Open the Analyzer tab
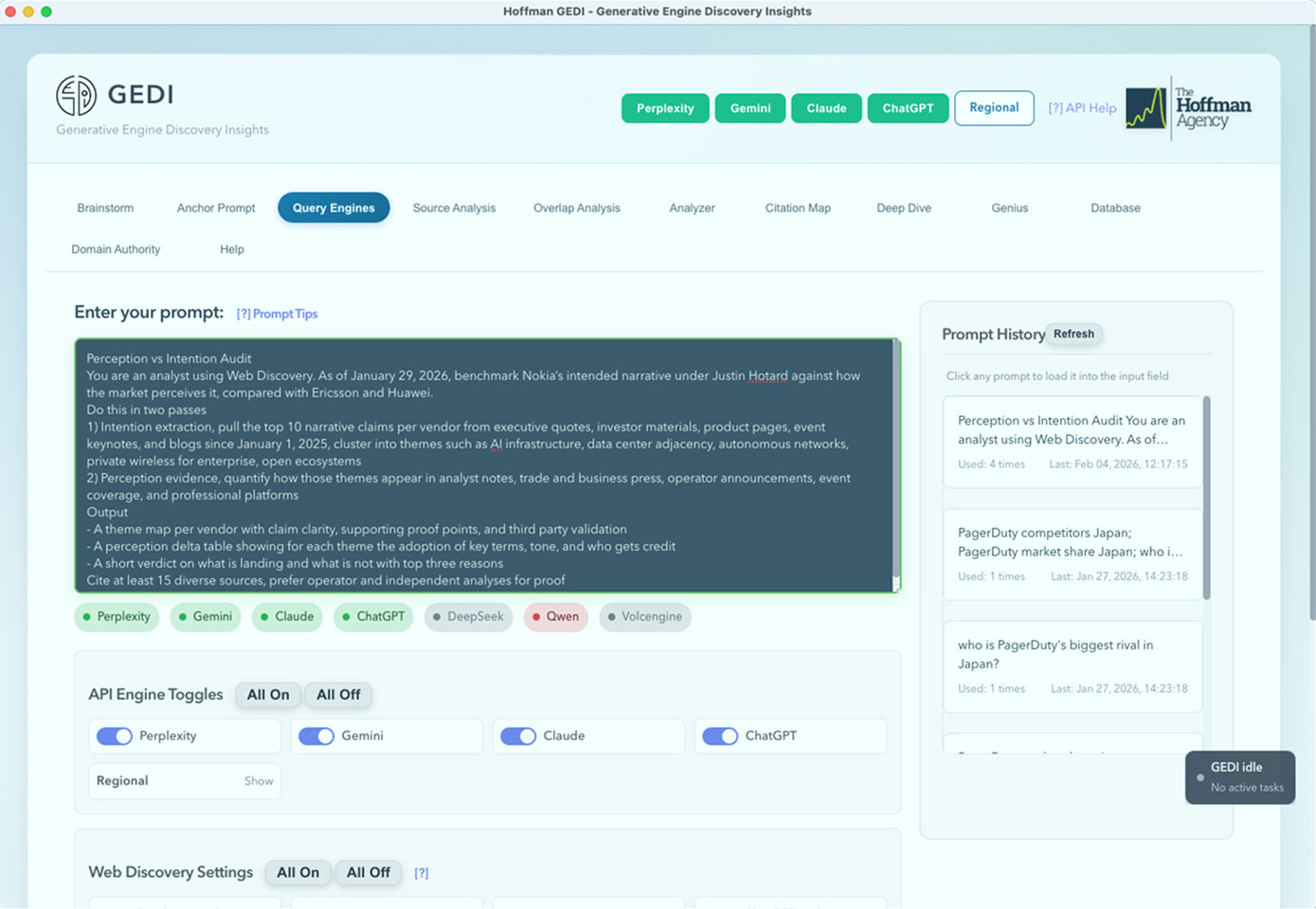 point(692,208)
